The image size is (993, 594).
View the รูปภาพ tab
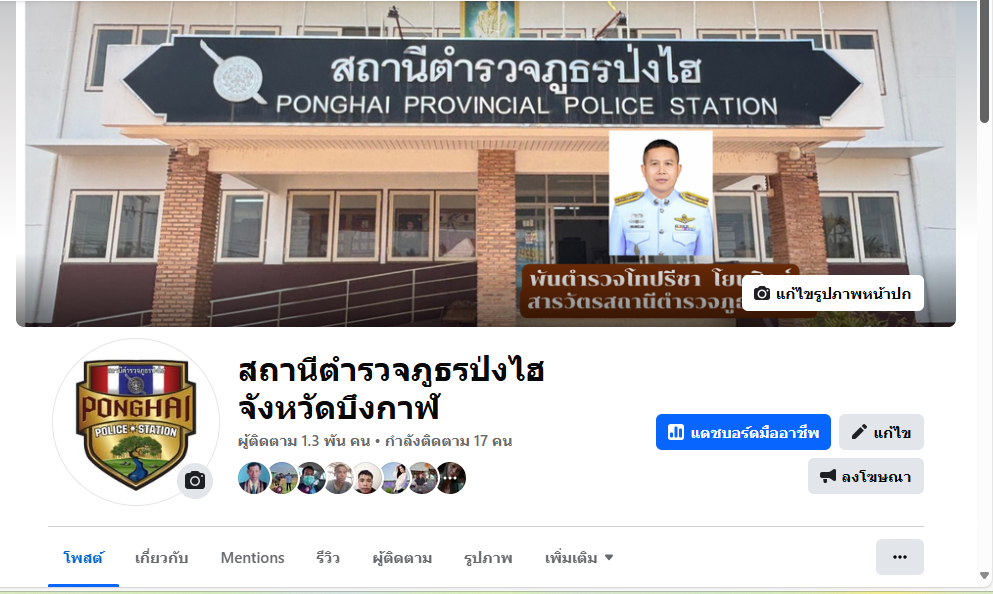coord(488,558)
